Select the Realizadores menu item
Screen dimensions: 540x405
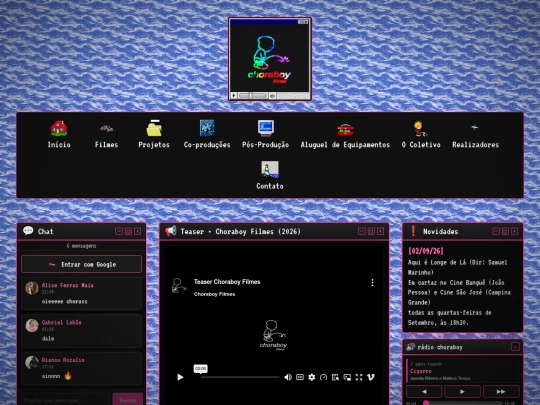click(475, 145)
